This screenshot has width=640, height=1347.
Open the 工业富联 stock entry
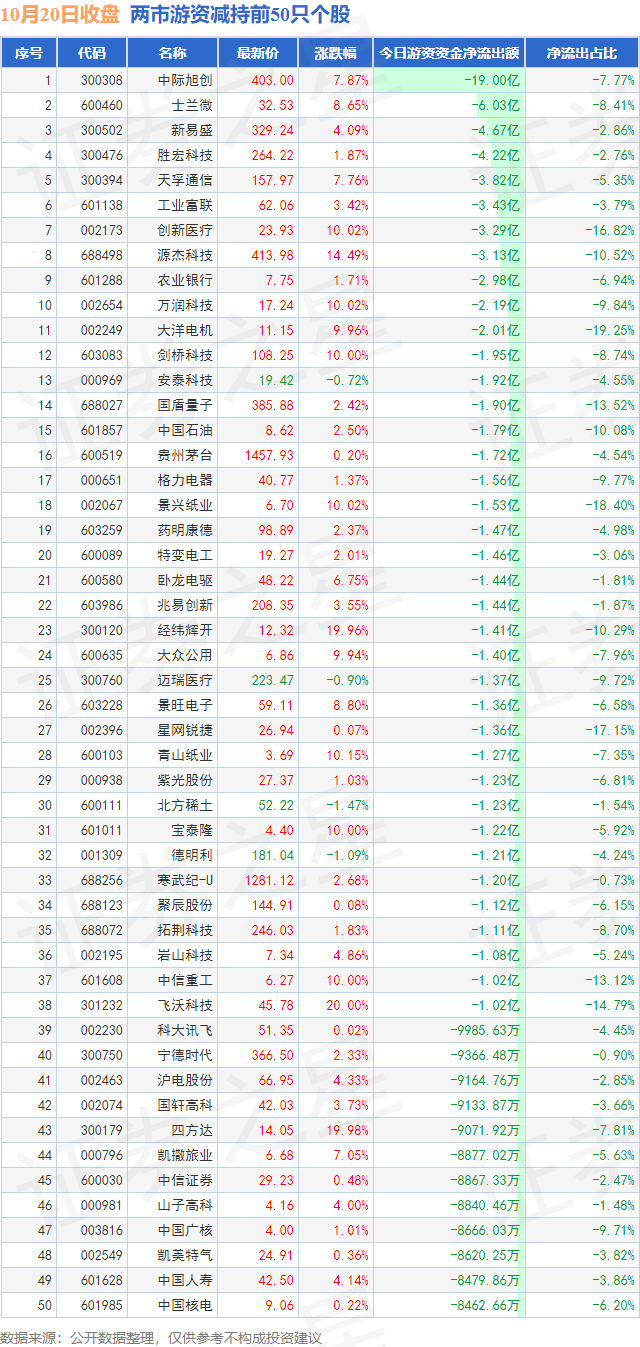185,205
